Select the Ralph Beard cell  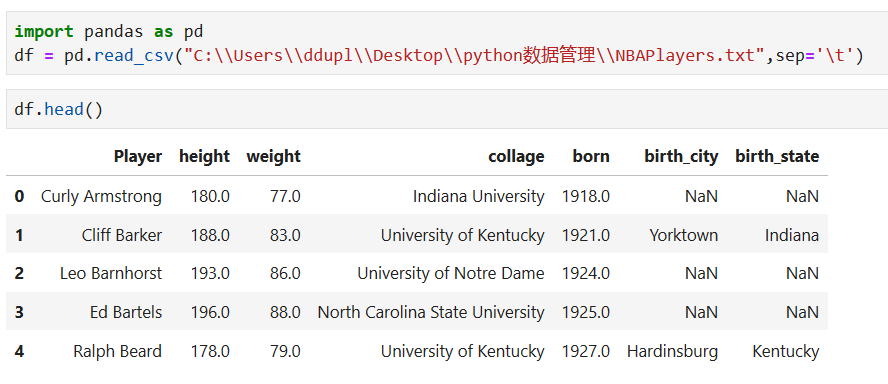click(118, 351)
